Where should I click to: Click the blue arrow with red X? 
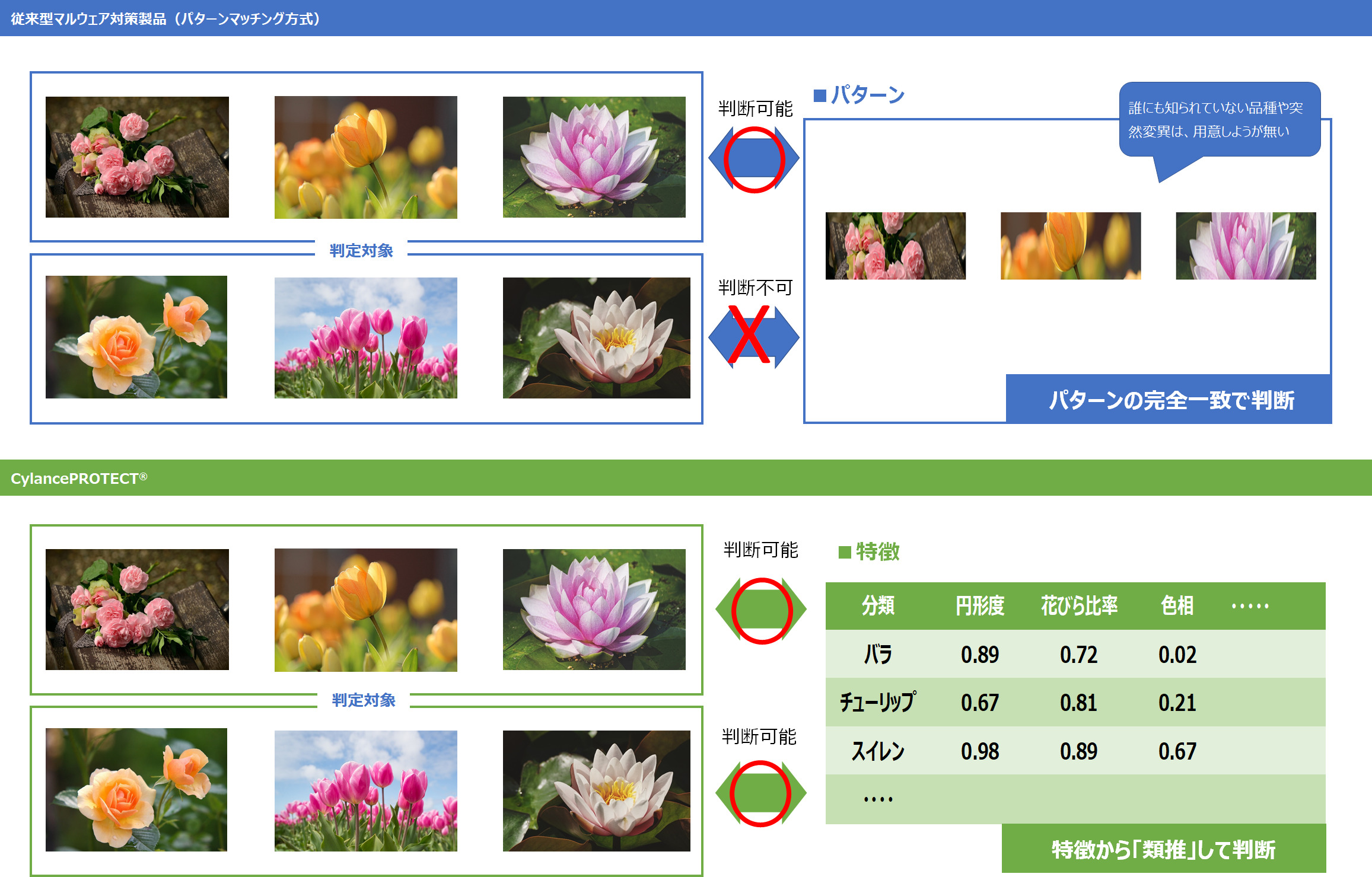pyautogui.click(x=753, y=336)
